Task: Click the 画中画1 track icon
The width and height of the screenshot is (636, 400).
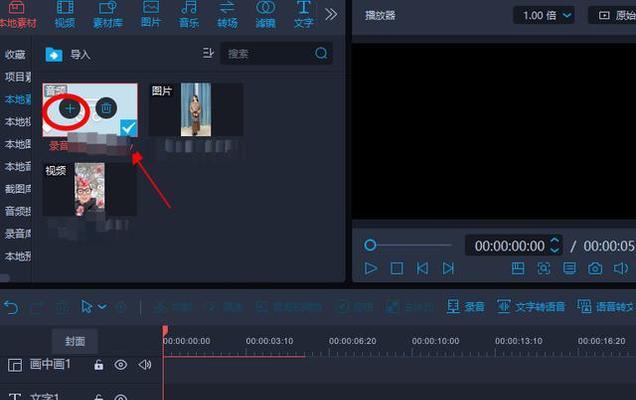Action: (15, 365)
